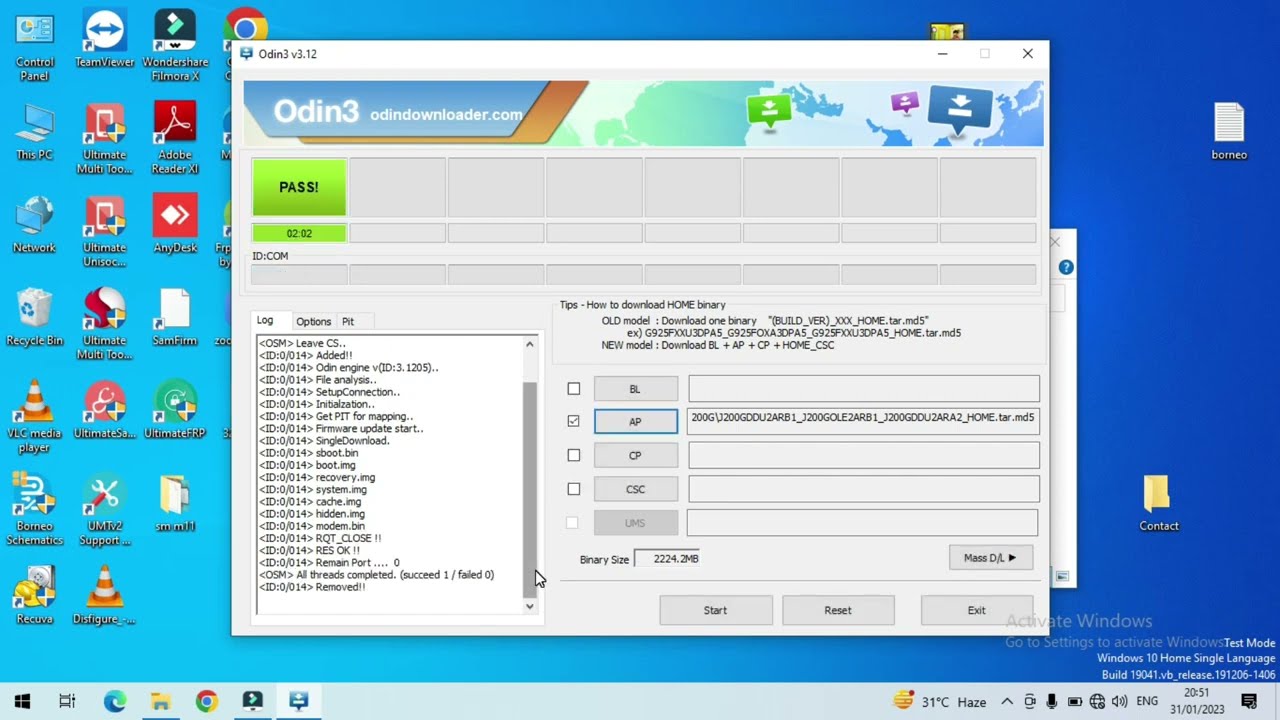Click the BL file button

click(635, 389)
